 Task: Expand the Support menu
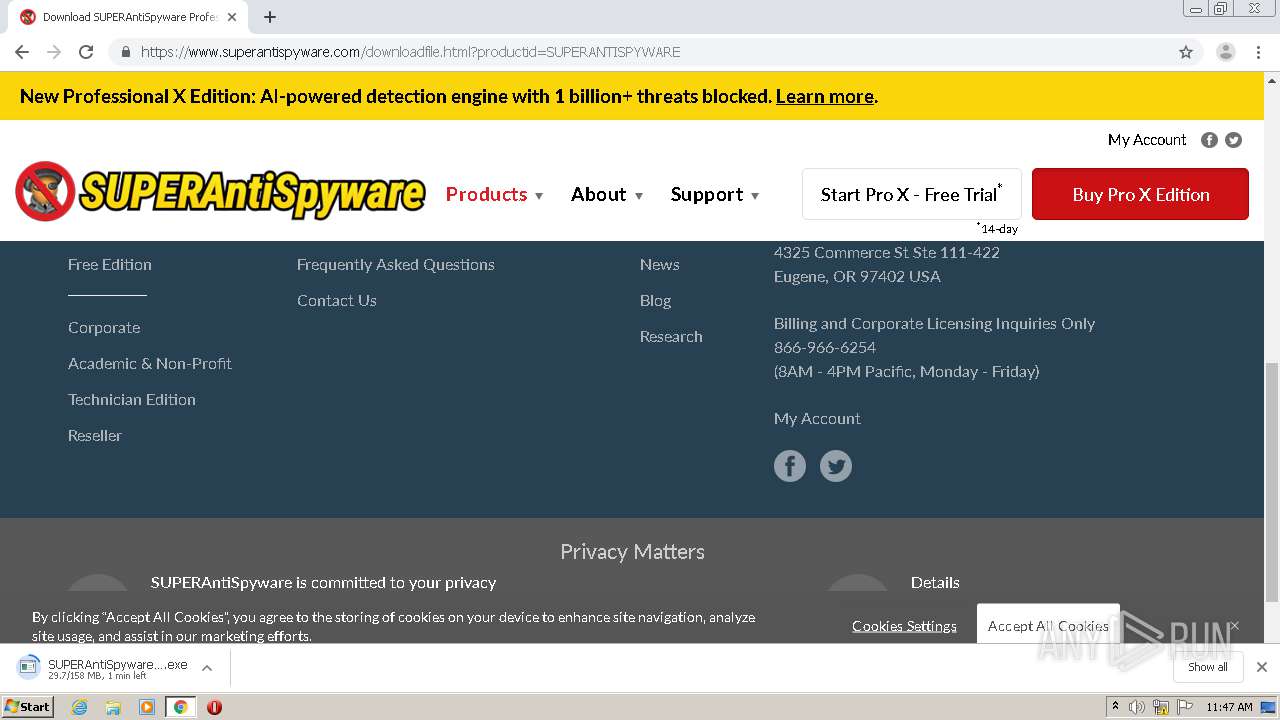[715, 194]
